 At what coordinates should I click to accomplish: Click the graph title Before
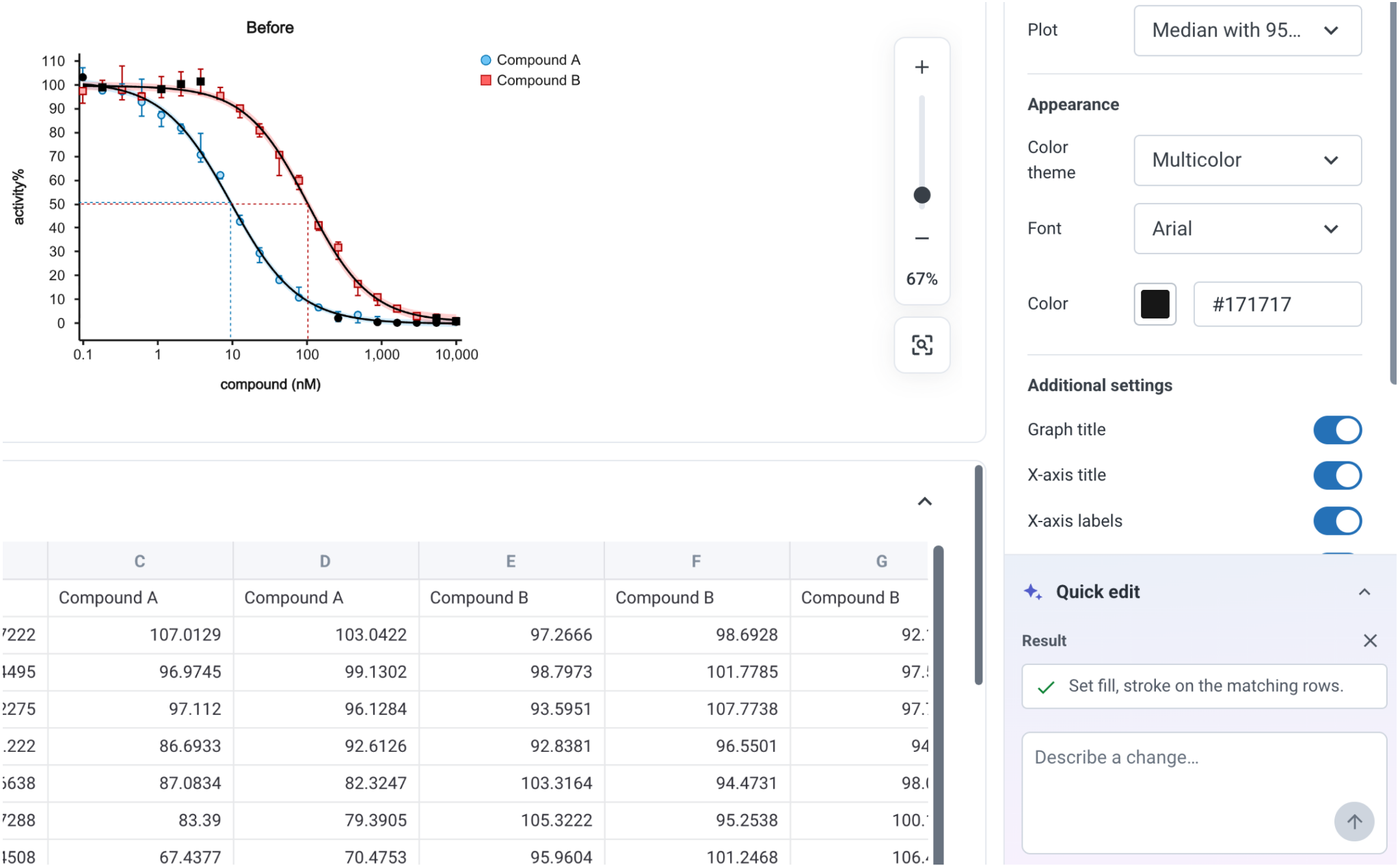click(x=270, y=28)
